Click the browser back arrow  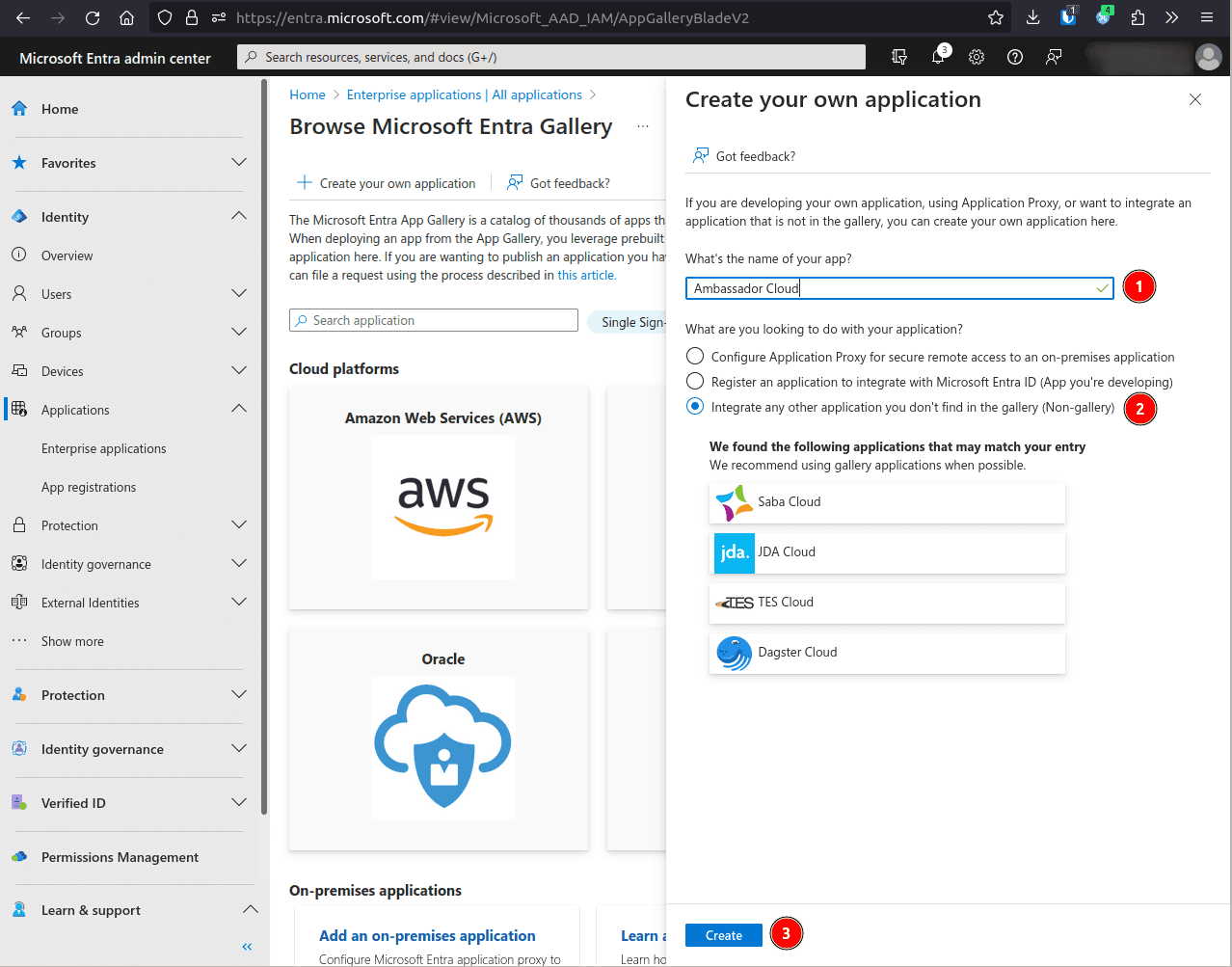pos(23,17)
